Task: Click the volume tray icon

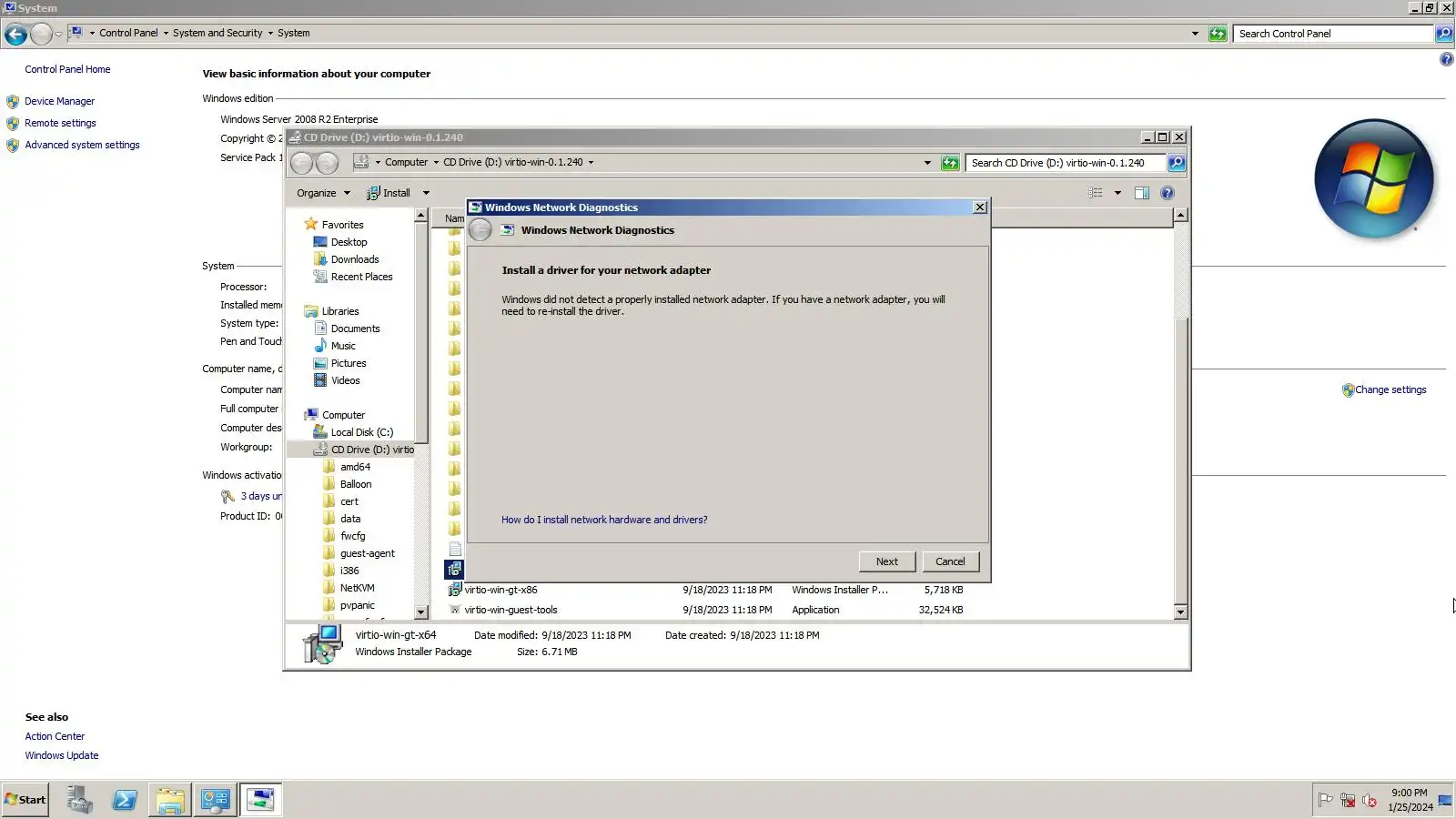Action: click(1370, 800)
